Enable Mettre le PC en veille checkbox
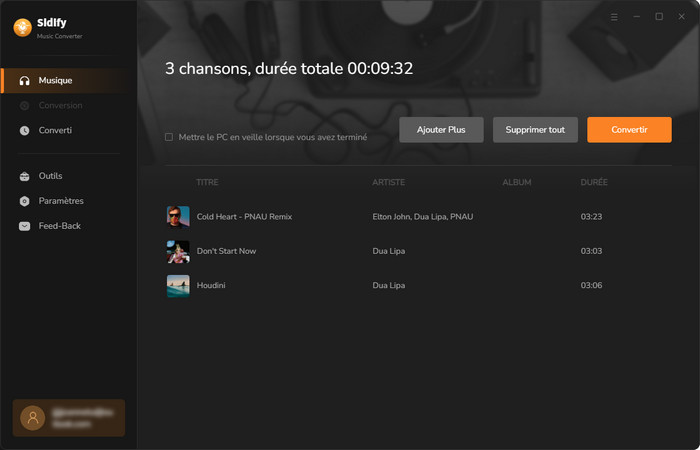 (169, 137)
